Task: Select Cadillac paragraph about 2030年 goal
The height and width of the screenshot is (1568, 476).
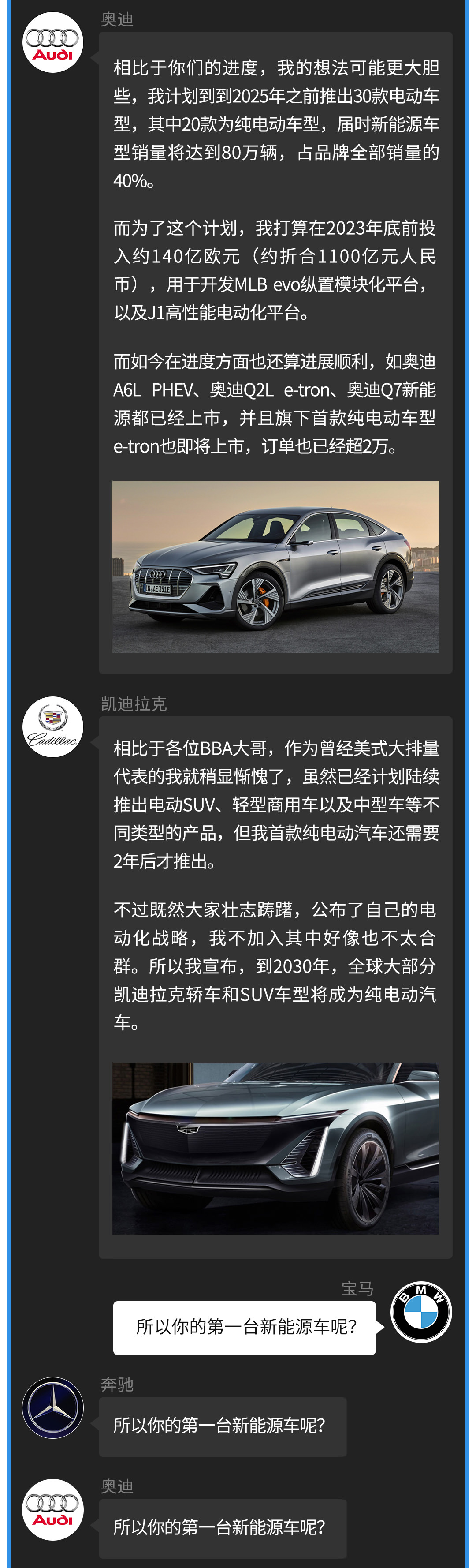Action: [275, 966]
